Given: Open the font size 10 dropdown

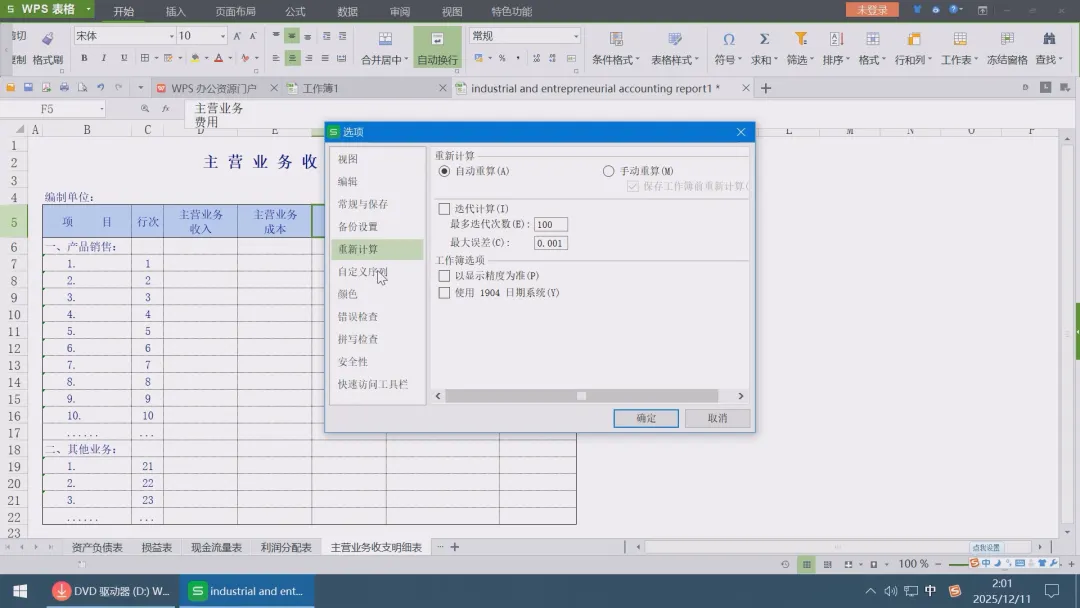Looking at the screenshot, I should (222, 36).
